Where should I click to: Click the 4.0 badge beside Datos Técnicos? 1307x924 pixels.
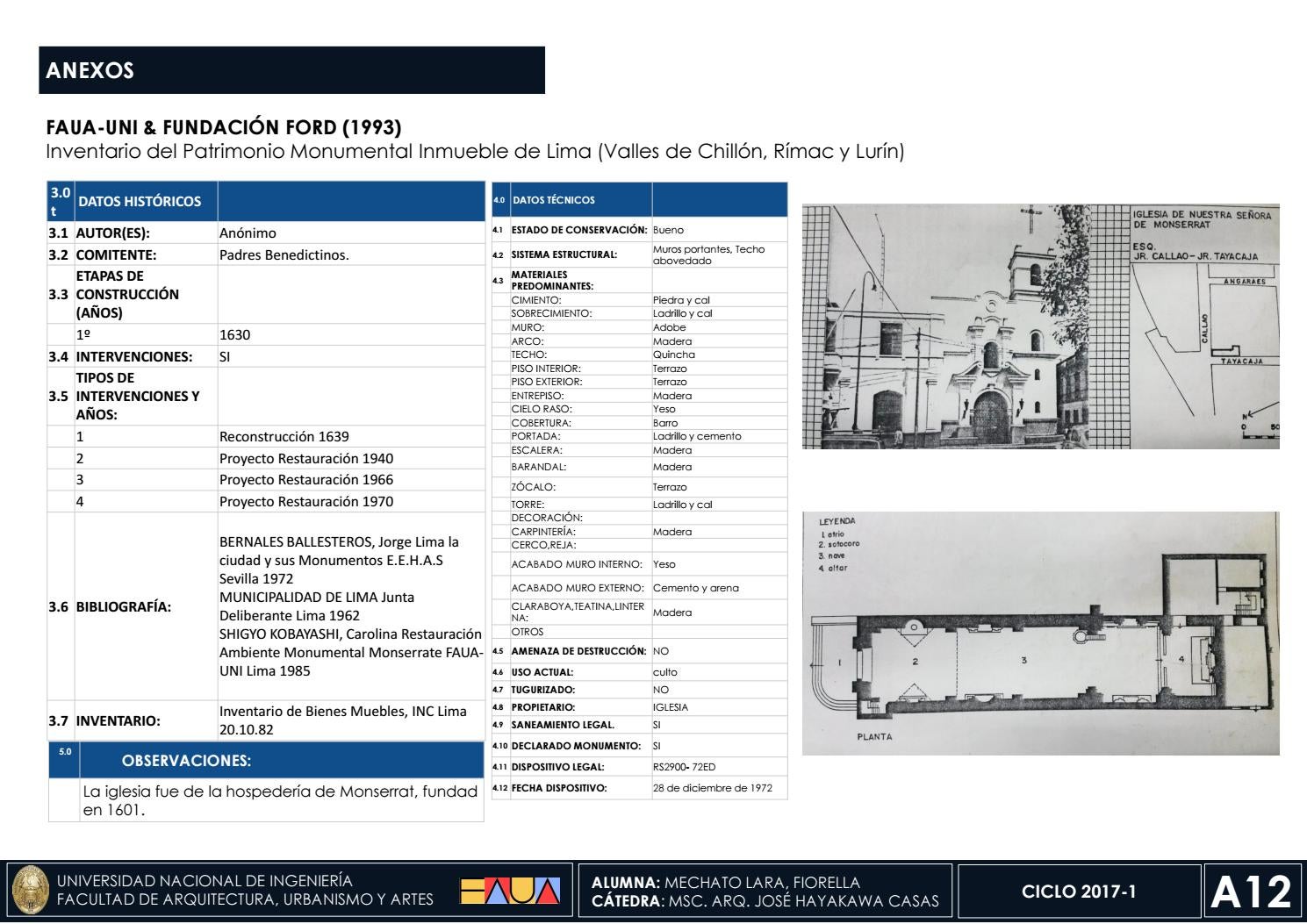pyautogui.click(x=499, y=200)
